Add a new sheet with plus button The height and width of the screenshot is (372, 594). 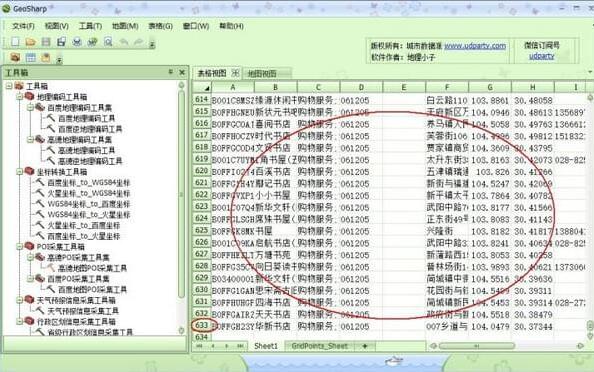[365, 346]
